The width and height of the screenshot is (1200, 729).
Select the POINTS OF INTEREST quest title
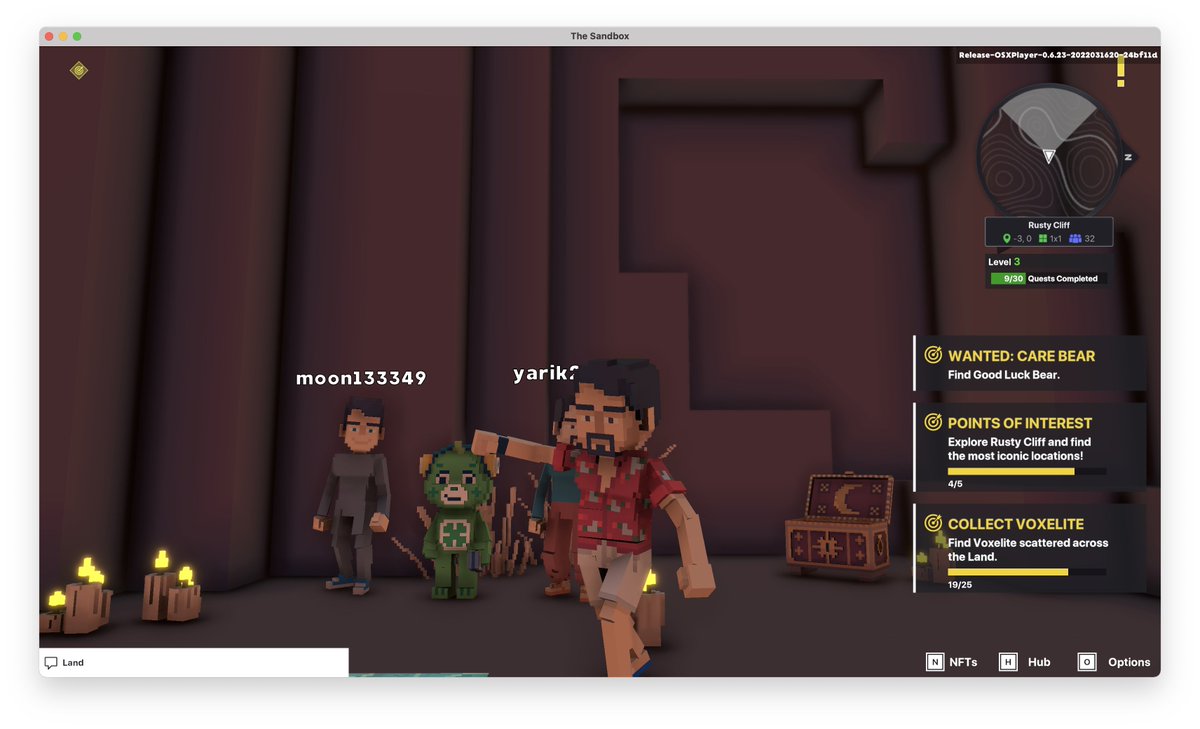point(1020,423)
